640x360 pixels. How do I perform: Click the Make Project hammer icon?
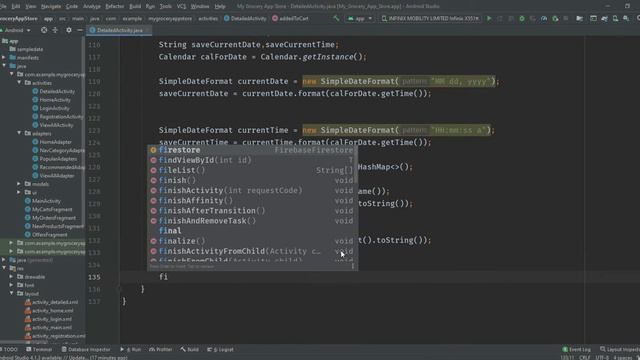(336, 18)
